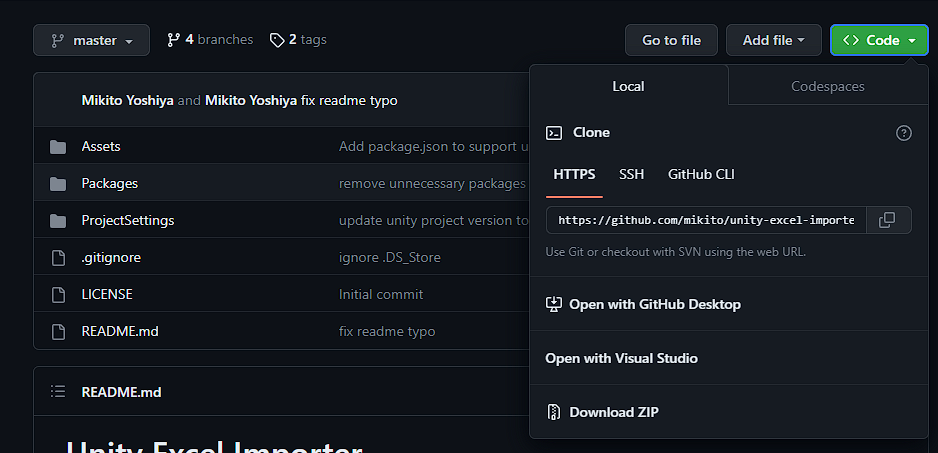
Task: Click the LICENSE file icon
Action: 58,294
